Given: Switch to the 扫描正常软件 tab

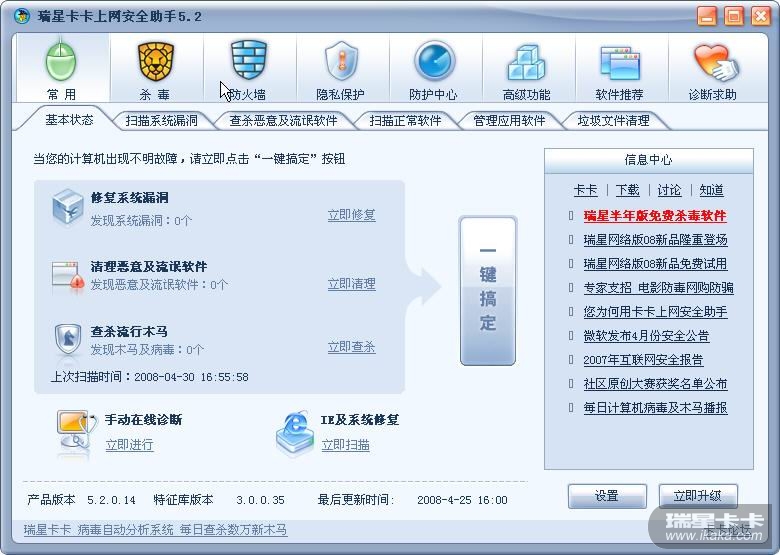Looking at the screenshot, I should (x=405, y=120).
